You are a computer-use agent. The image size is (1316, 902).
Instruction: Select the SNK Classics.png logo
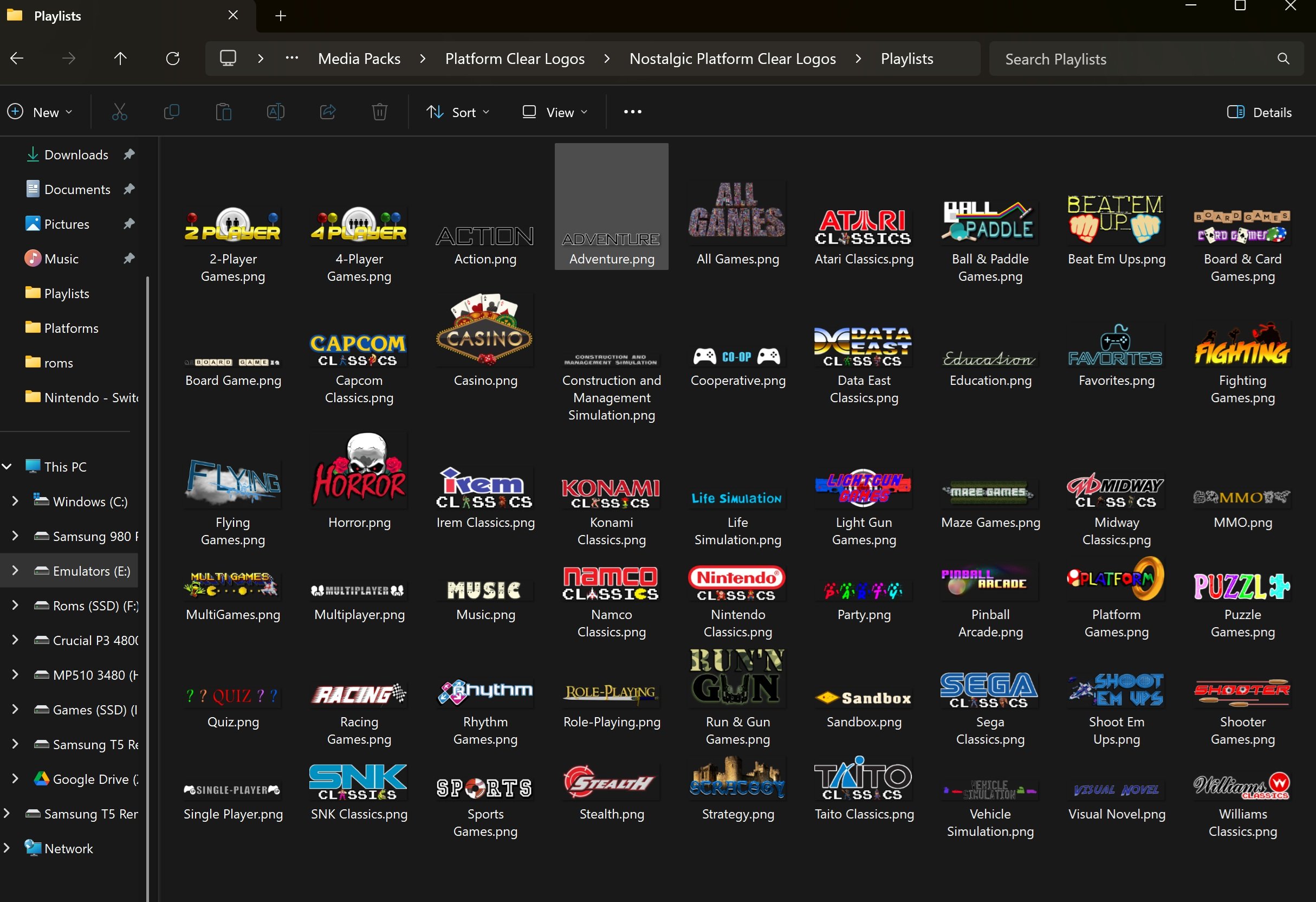click(358, 782)
